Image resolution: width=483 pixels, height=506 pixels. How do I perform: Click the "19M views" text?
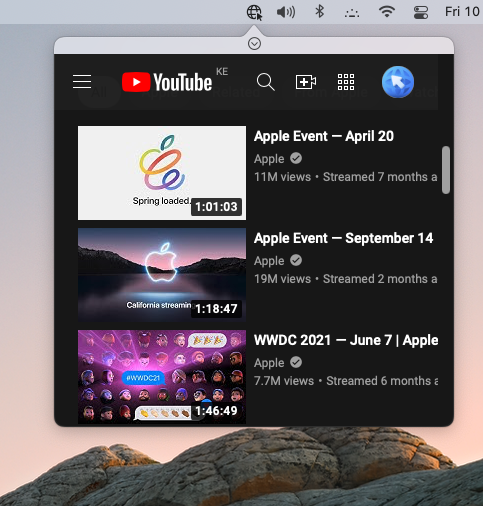(x=282, y=279)
